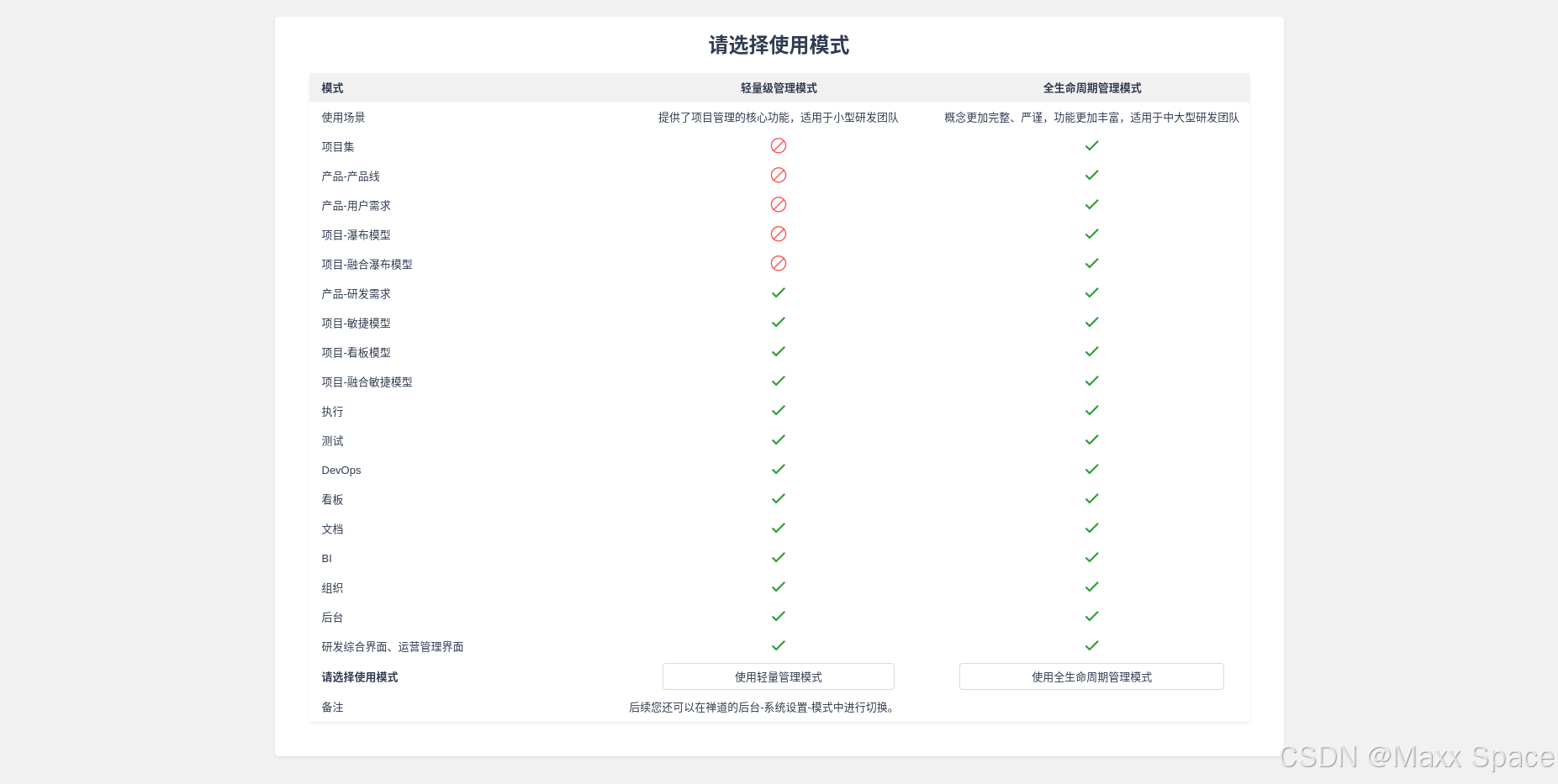Click the BI row label
Viewport: 1558px width, 784px height.
point(327,559)
